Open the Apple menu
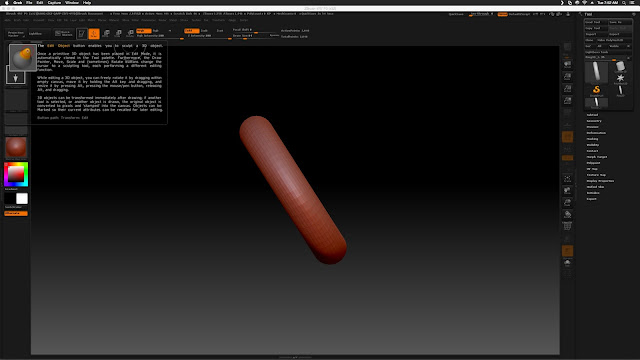 [6, 2]
